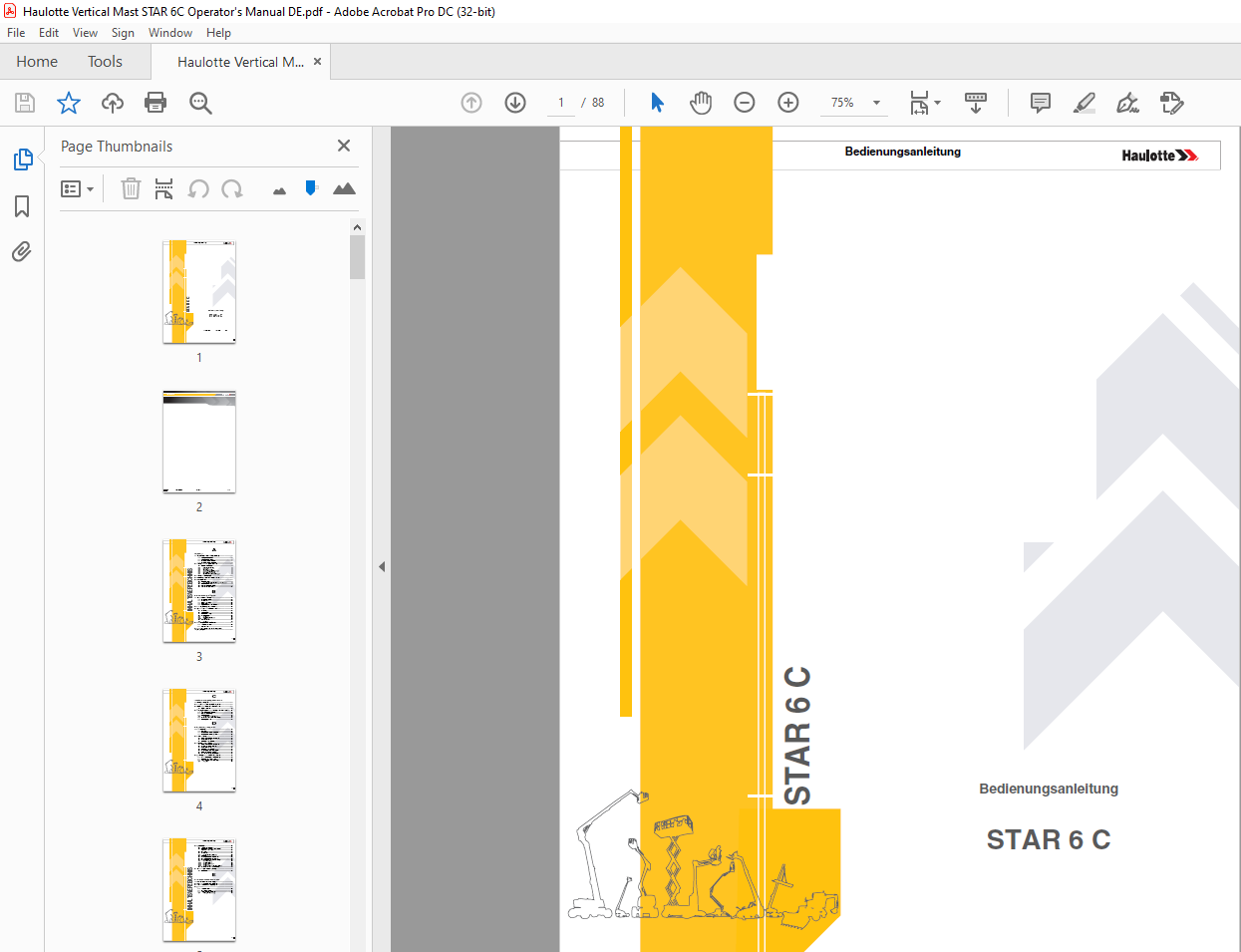Click the Haulotte logo on the page
This screenshot has height=952, width=1241.
[x=1159, y=156]
